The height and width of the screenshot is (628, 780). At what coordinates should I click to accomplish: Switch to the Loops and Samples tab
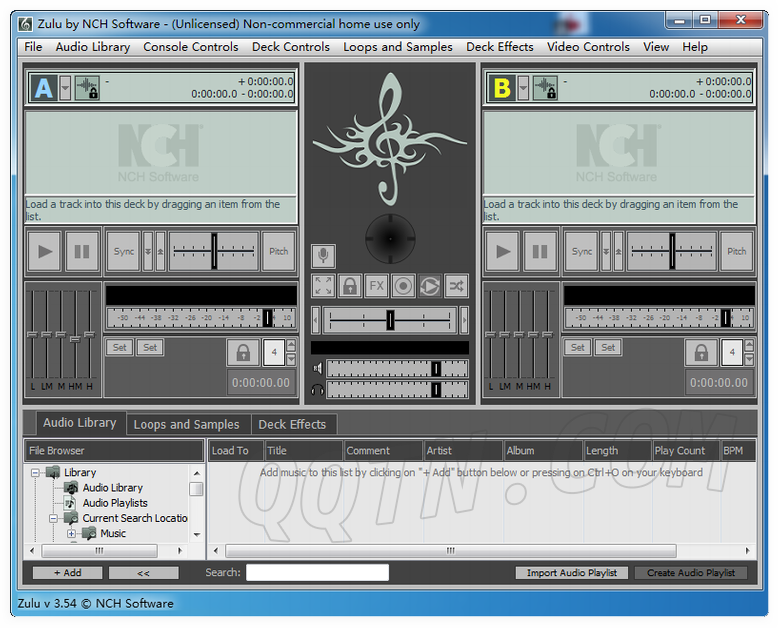(x=186, y=424)
